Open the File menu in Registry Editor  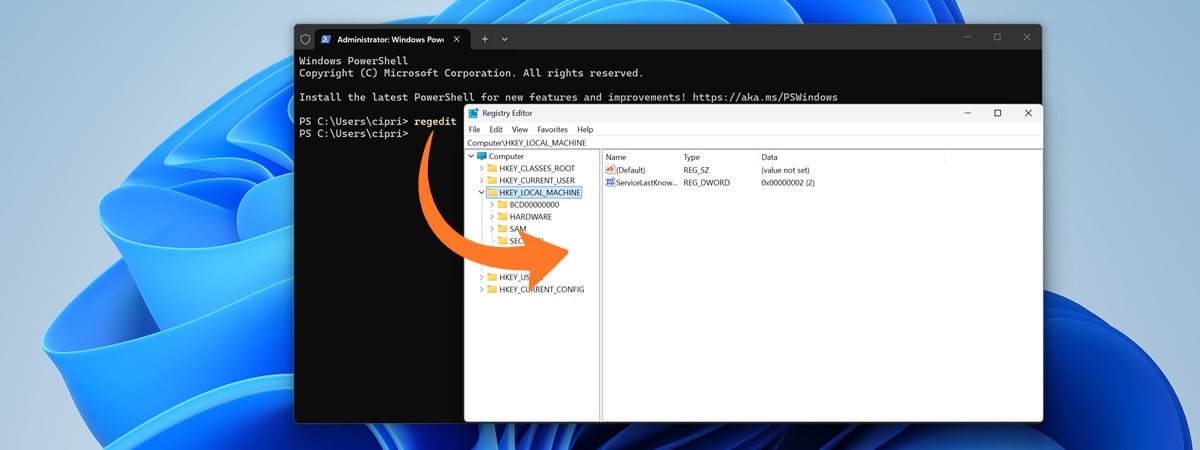click(x=474, y=129)
